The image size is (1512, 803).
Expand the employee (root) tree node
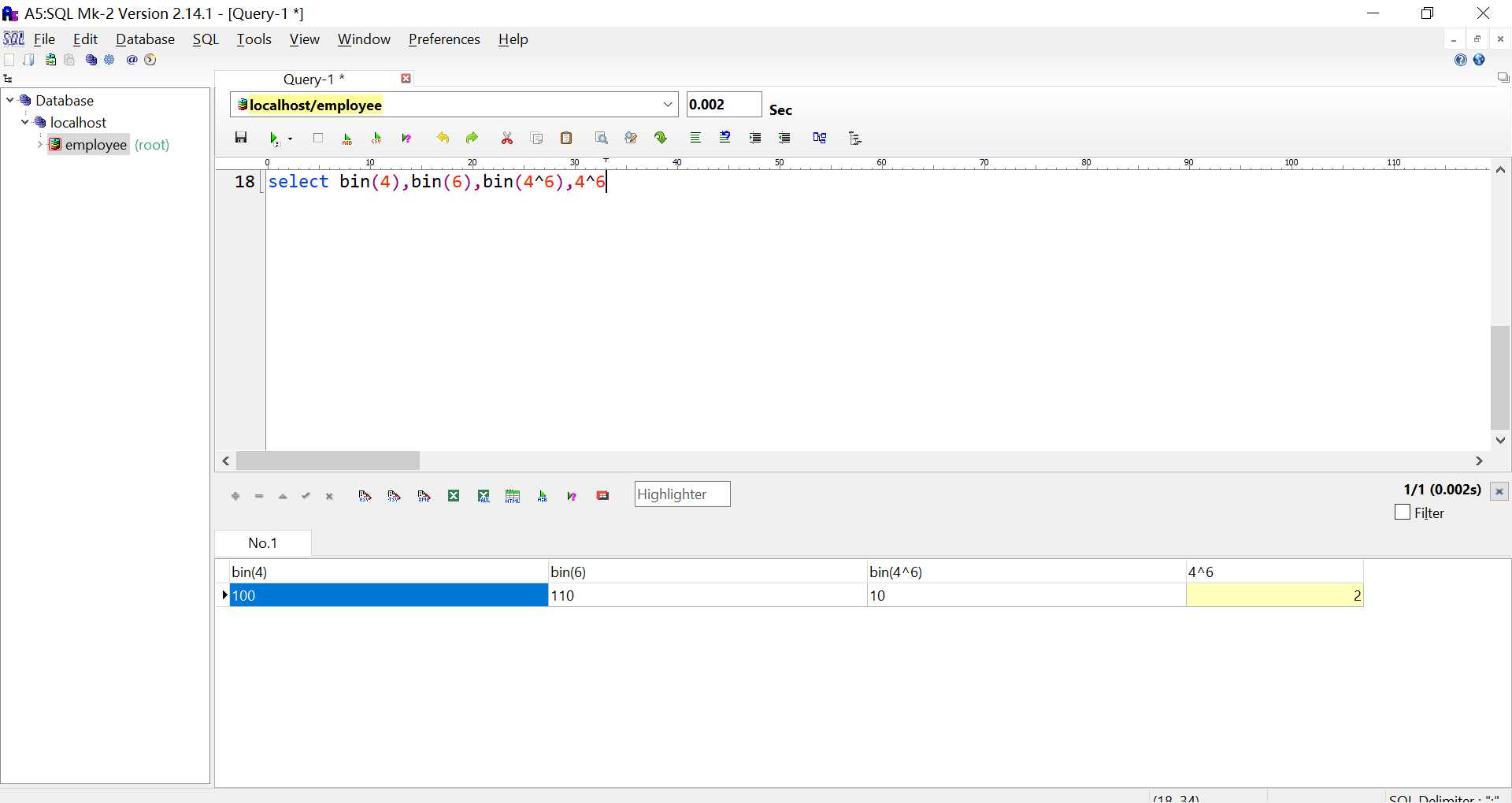[39, 144]
